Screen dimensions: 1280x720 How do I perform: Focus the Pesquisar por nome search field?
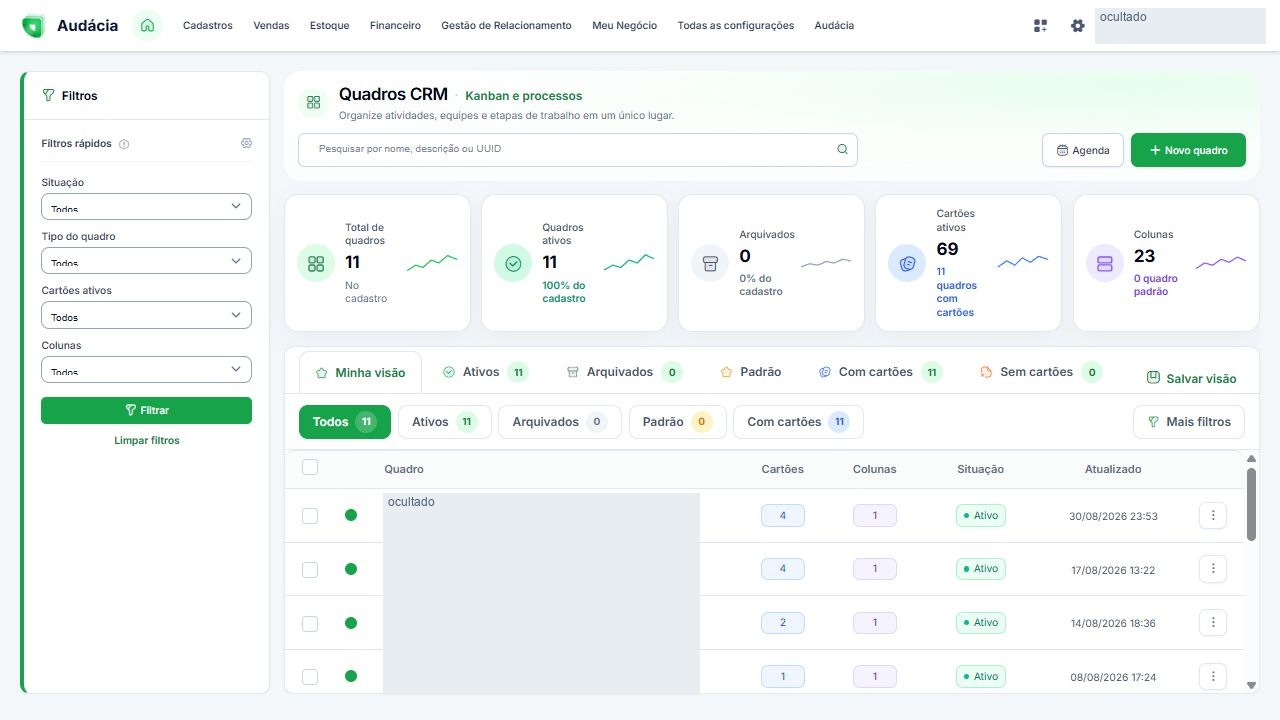(578, 149)
